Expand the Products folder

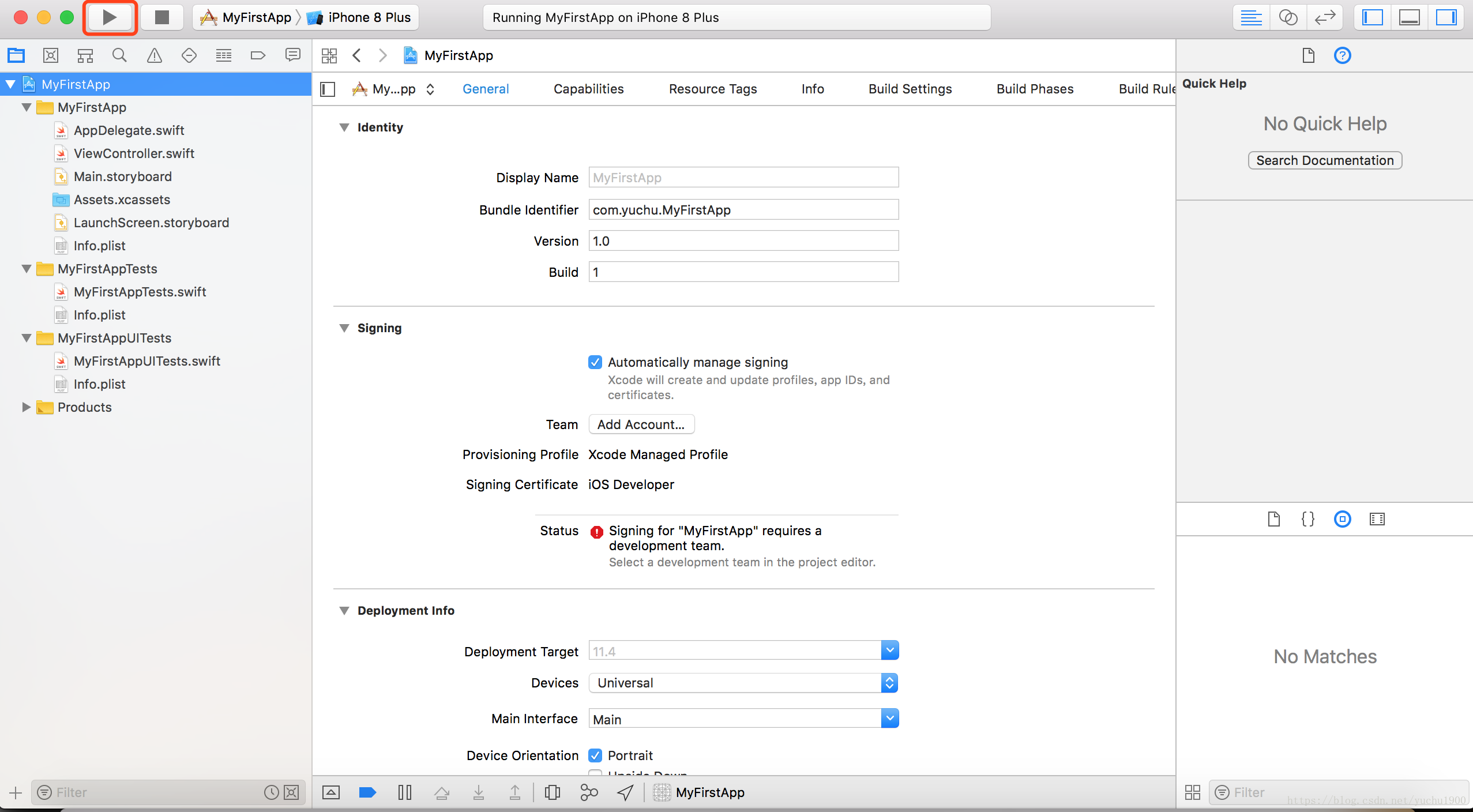tap(26, 407)
